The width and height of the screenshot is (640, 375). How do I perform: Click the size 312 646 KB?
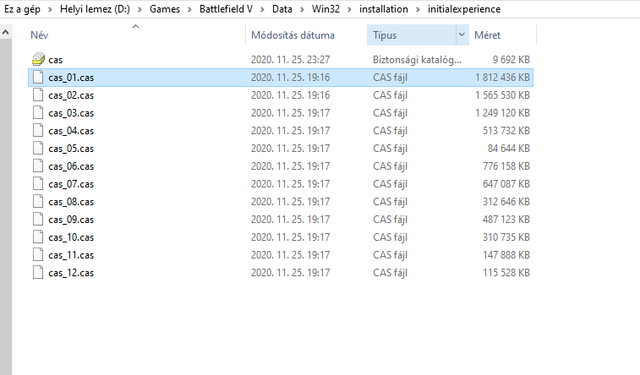506,202
